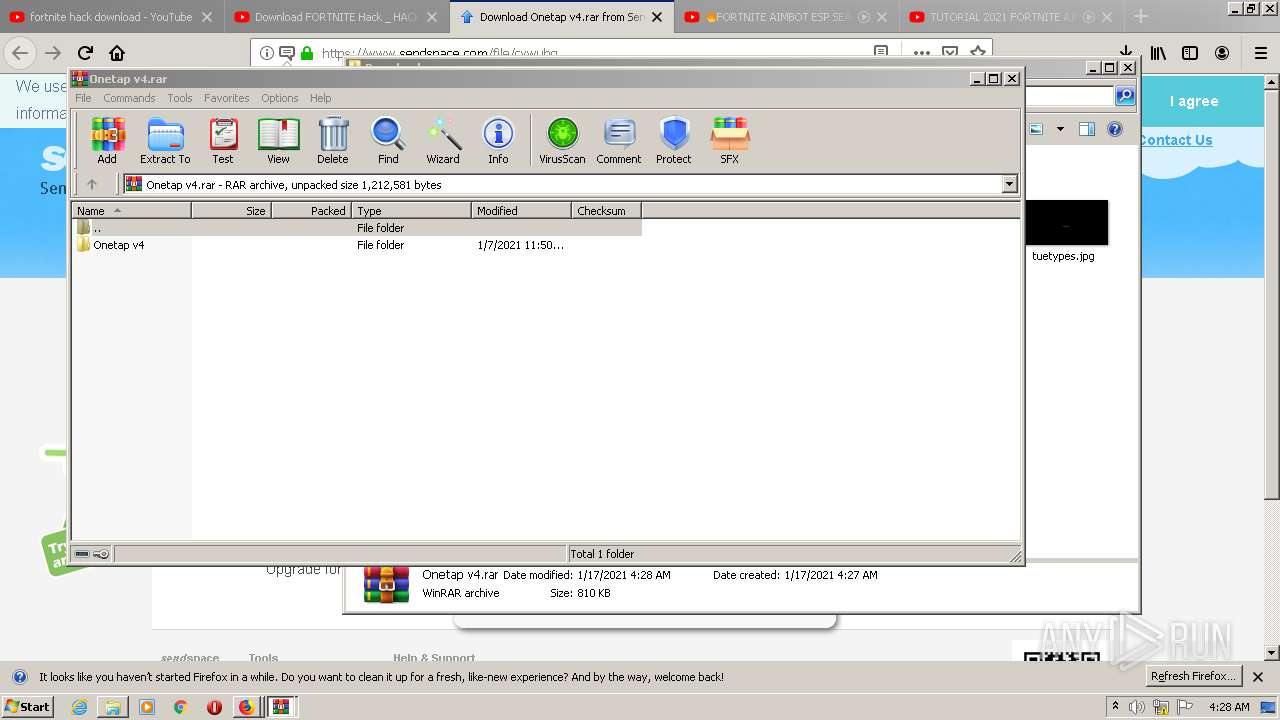Screen dimensions: 1280x720
Task: Open the Commands menu
Action: click(x=129, y=98)
